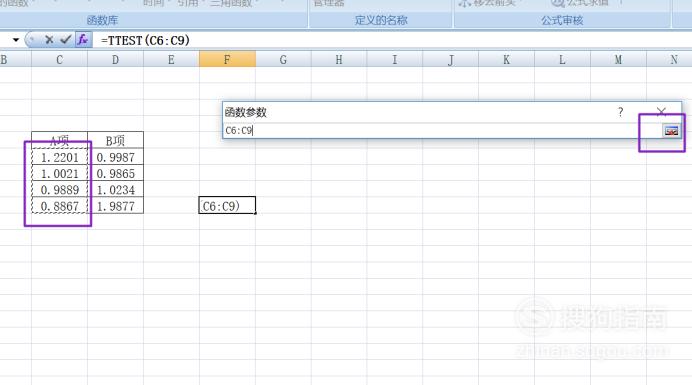
Task: Confirm formula with the checkmark icon
Action: pos(66,40)
